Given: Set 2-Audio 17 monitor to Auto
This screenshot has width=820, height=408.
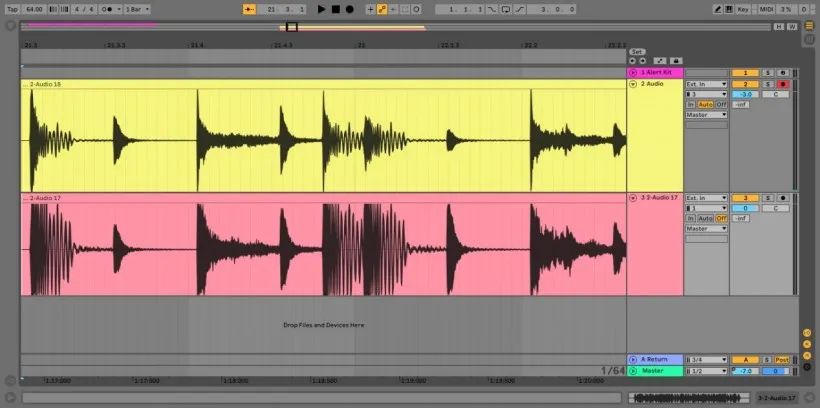Looking at the screenshot, I should tap(705, 219).
